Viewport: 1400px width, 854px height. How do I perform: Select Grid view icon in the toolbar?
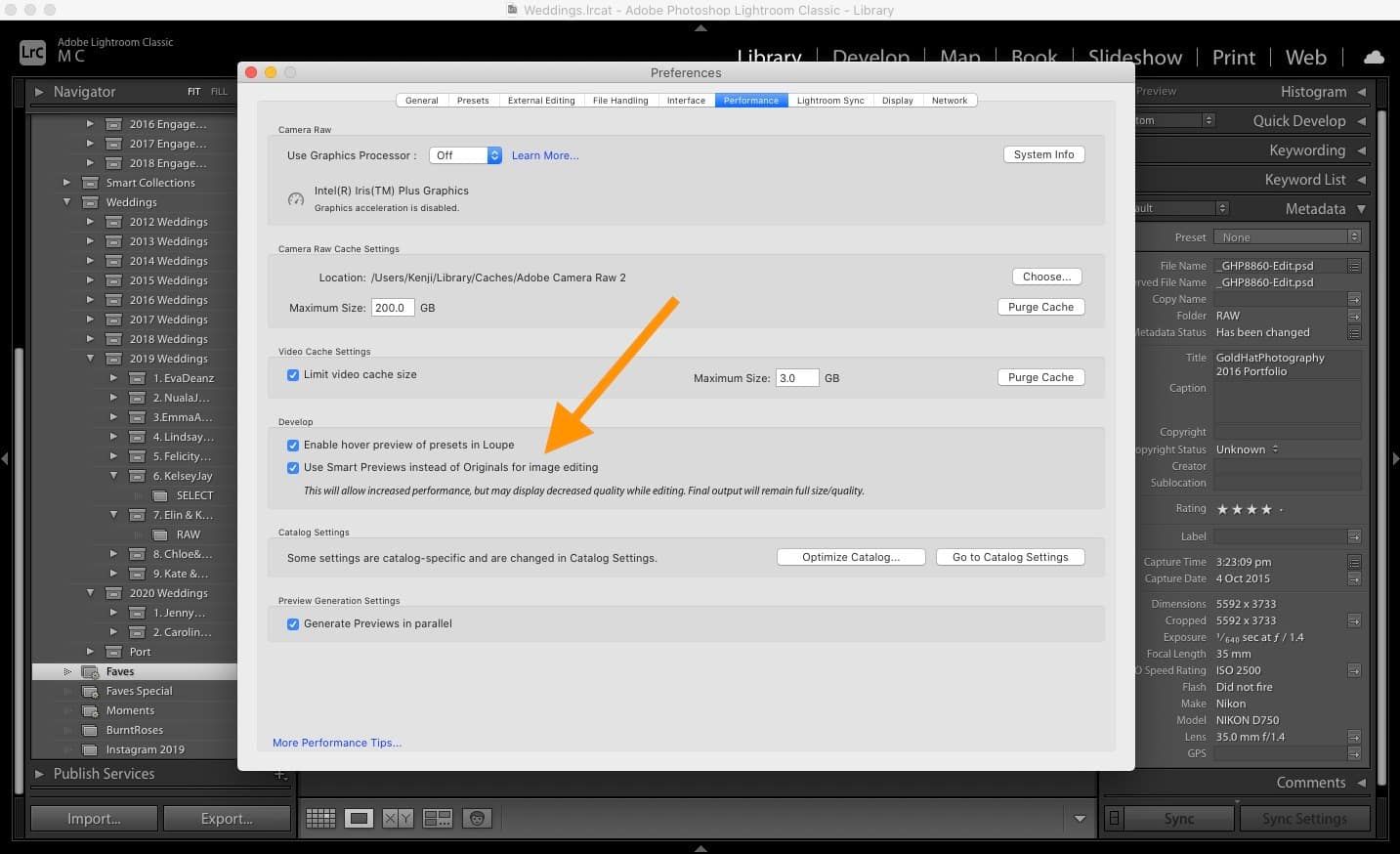(320, 818)
